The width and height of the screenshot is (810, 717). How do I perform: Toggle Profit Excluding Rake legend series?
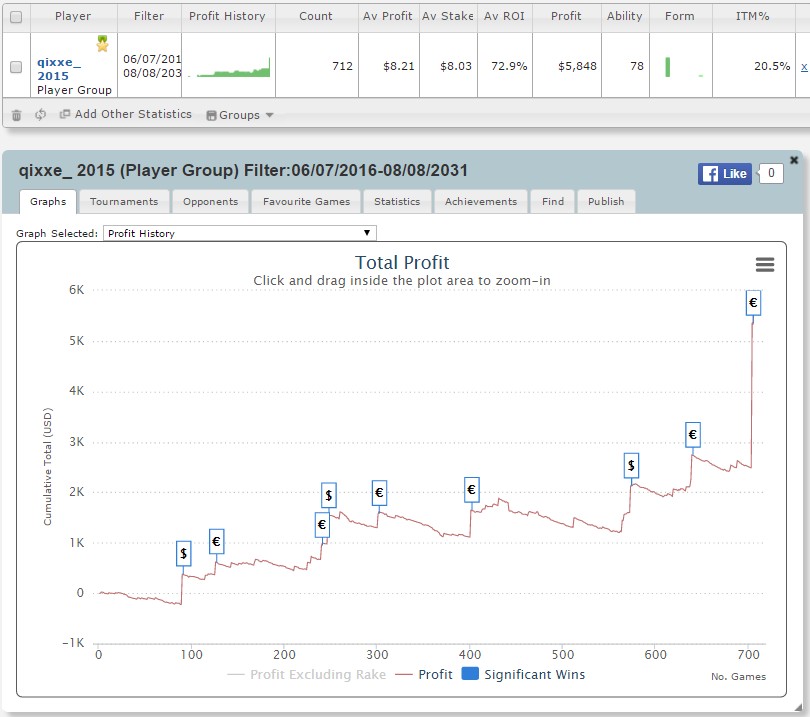(x=307, y=675)
